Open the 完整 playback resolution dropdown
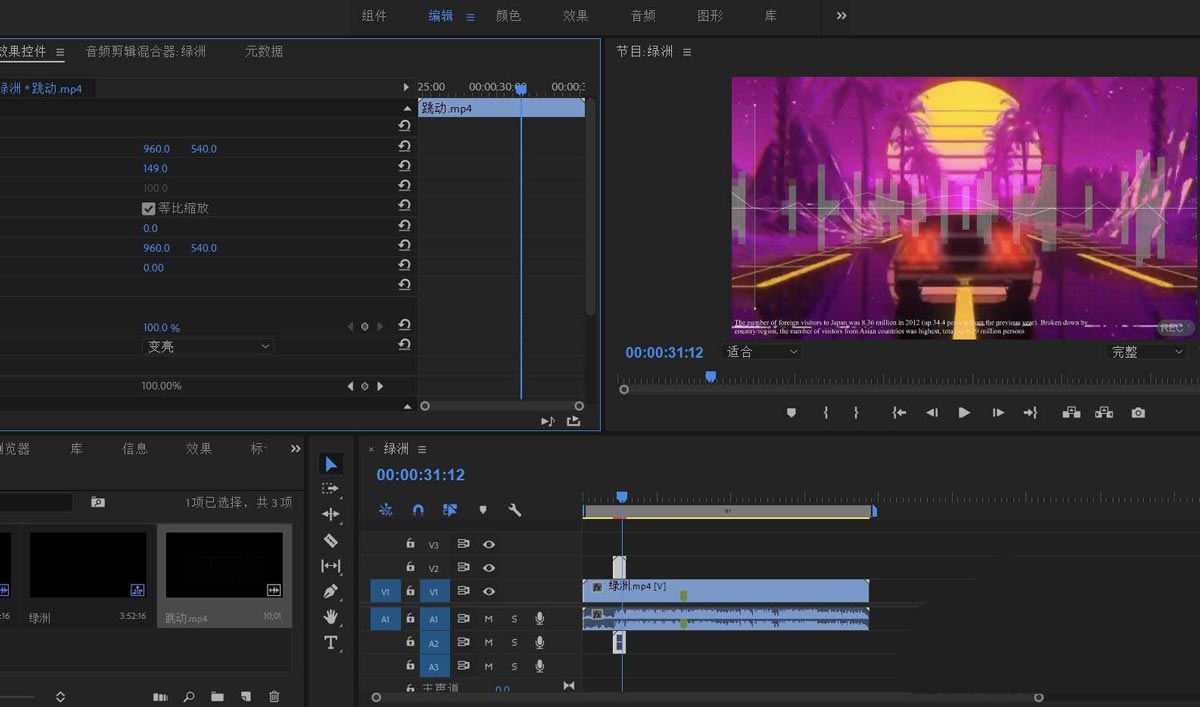Viewport: 1200px width, 707px height. 1147,352
